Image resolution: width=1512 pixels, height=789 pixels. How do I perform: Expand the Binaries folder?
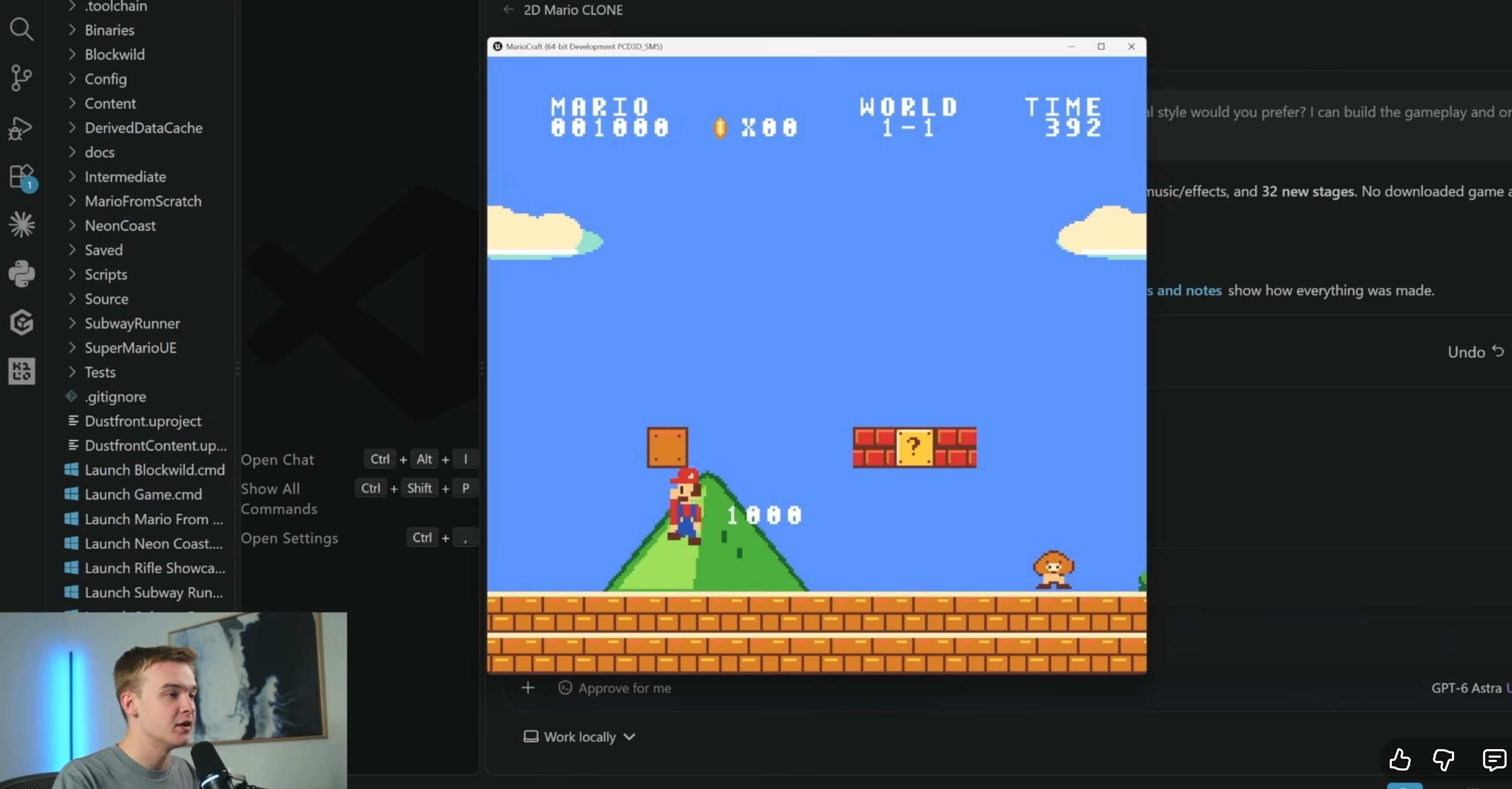72,29
